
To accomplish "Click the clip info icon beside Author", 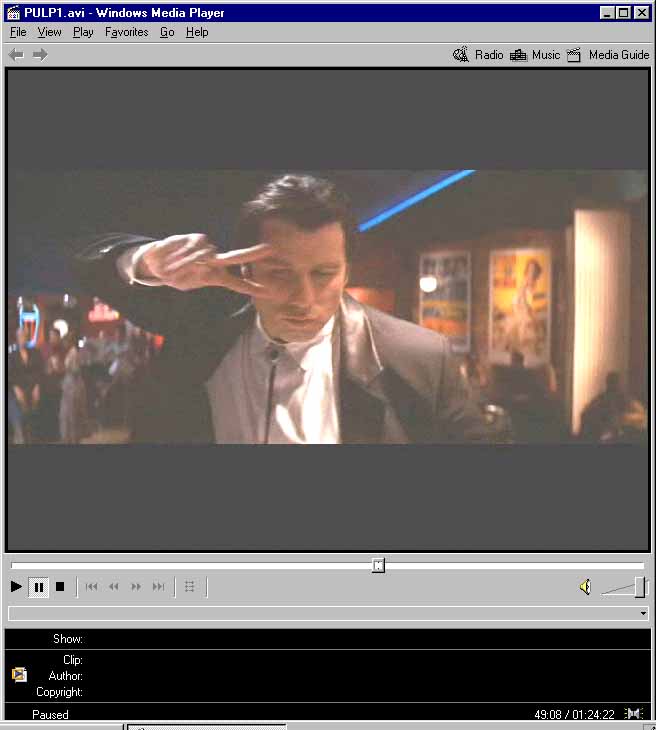I will tap(19, 675).
